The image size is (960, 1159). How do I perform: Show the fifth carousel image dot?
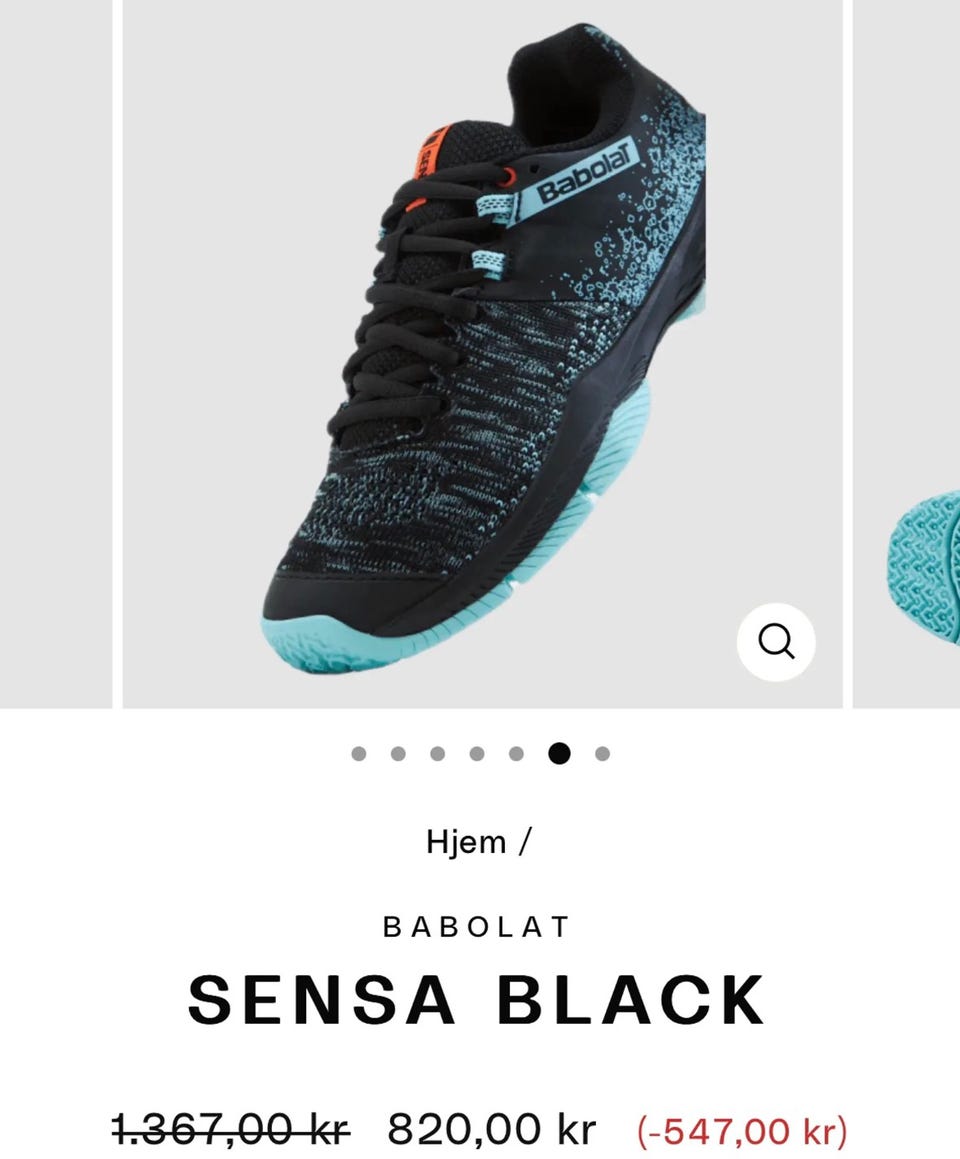516,753
